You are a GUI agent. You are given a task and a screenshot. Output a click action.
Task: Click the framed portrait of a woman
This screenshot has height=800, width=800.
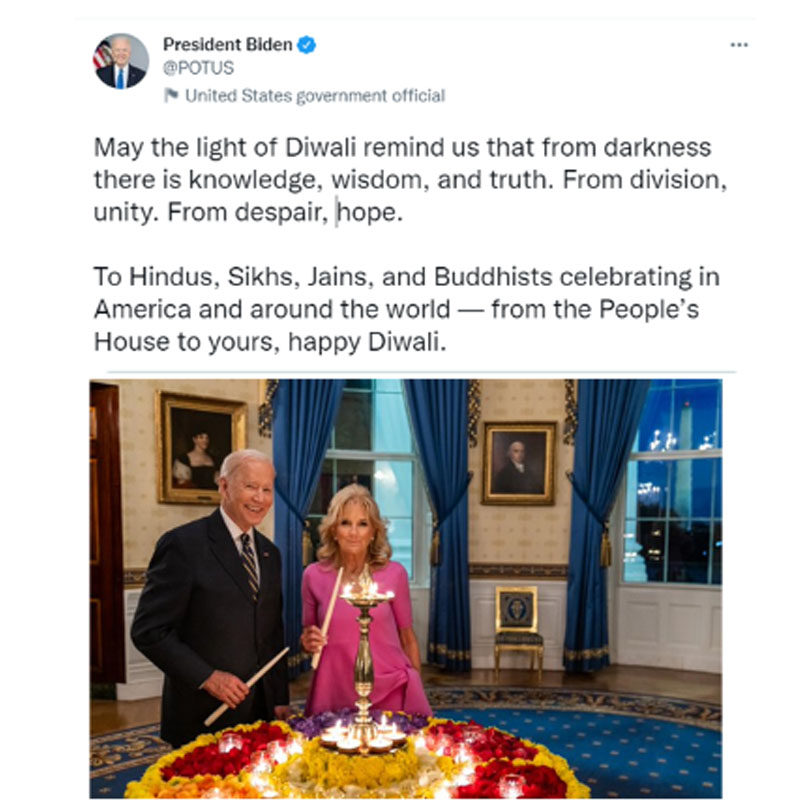point(201,447)
